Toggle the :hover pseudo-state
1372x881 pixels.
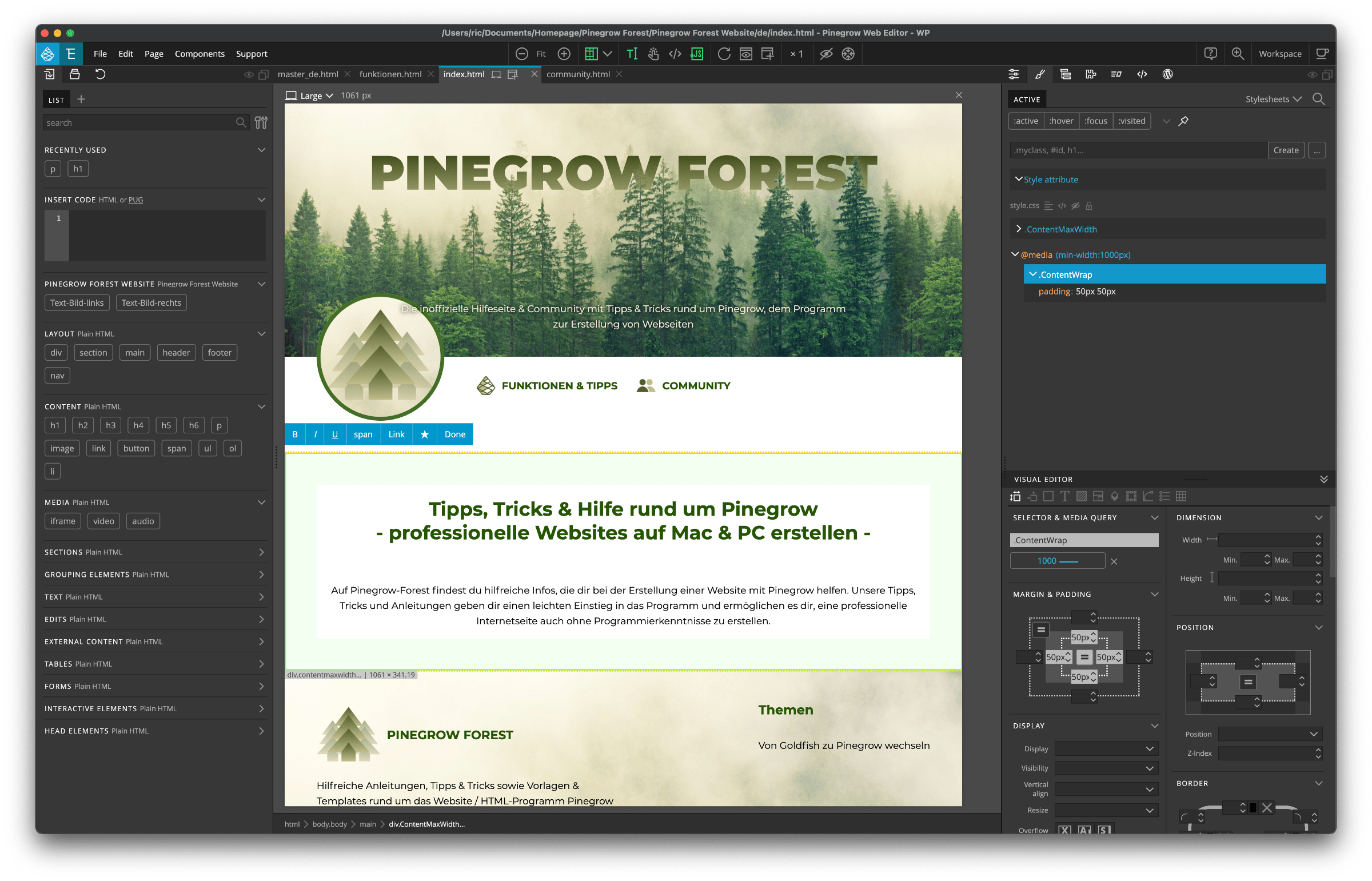(x=1061, y=121)
